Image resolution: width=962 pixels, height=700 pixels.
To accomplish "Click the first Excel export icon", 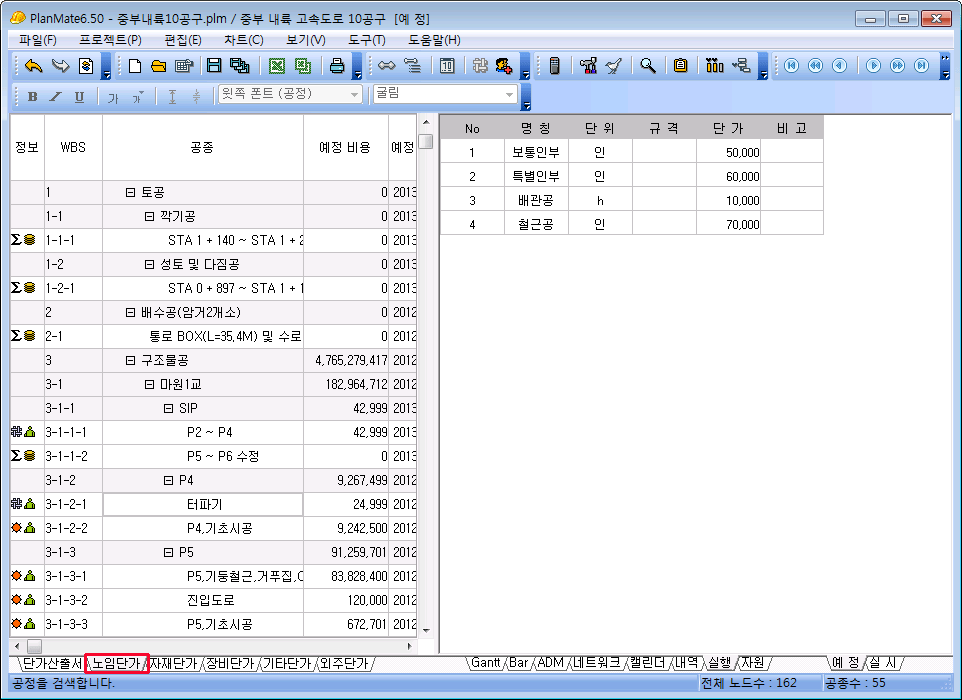I will [276, 66].
